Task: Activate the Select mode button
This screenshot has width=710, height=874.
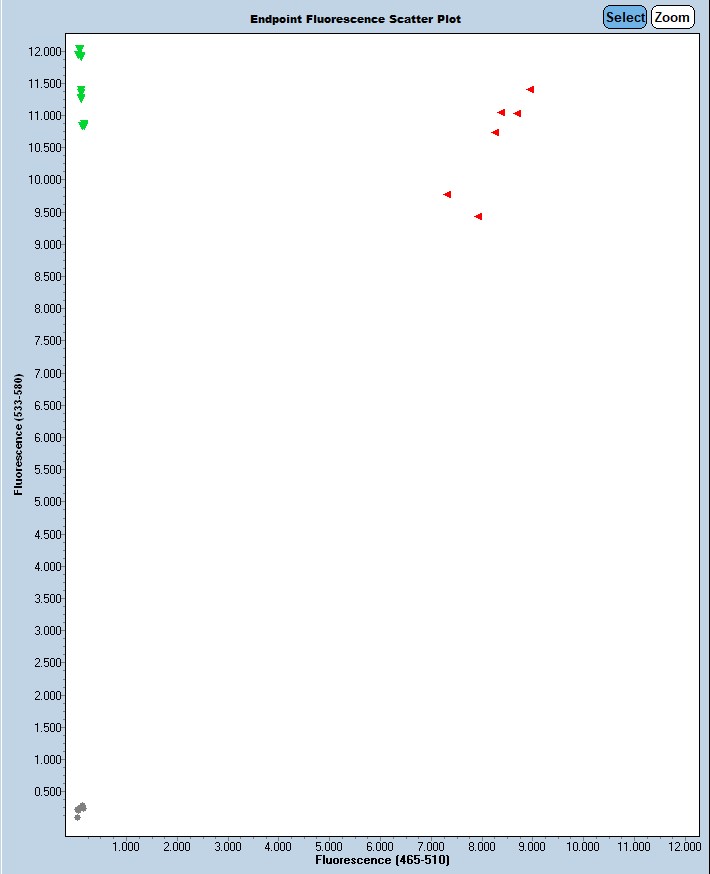Action: tap(625, 17)
